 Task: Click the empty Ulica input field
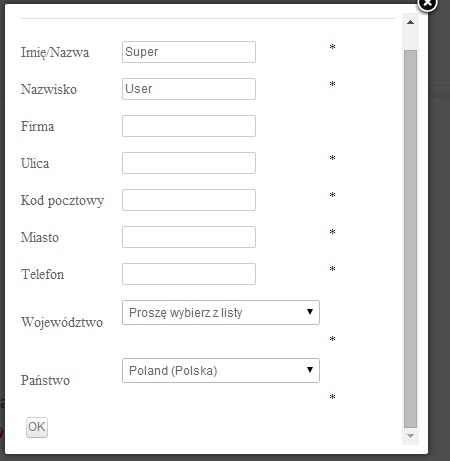189,163
